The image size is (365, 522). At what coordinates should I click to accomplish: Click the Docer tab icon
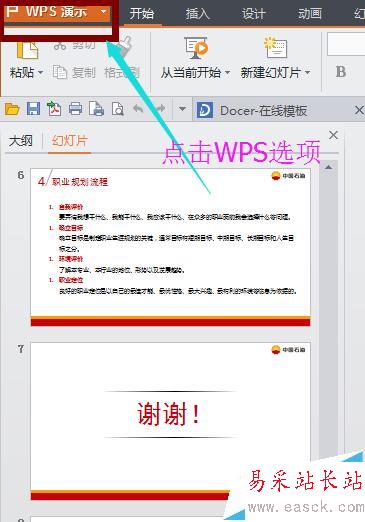click(205, 110)
